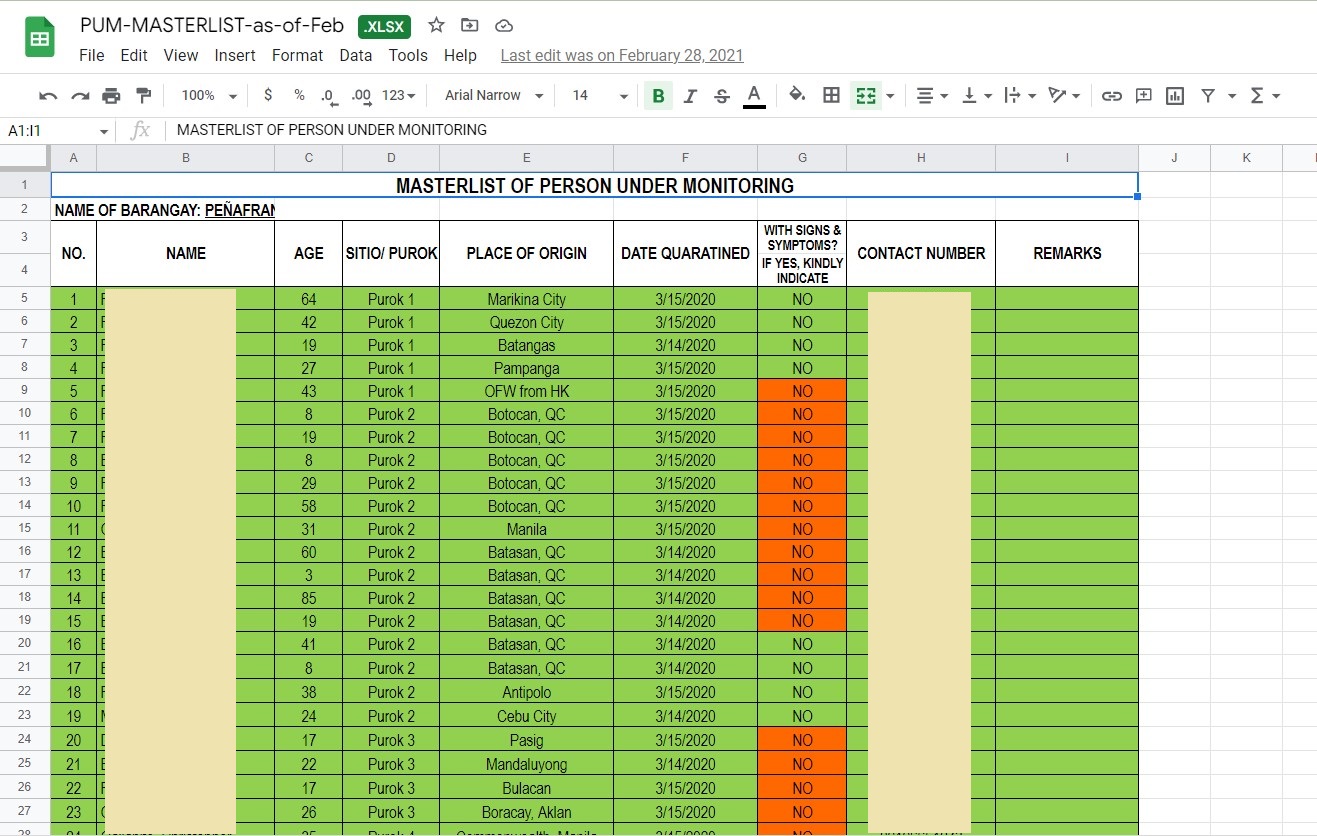Open text rotation dropdown
1317x836 pixels.
1064,96
